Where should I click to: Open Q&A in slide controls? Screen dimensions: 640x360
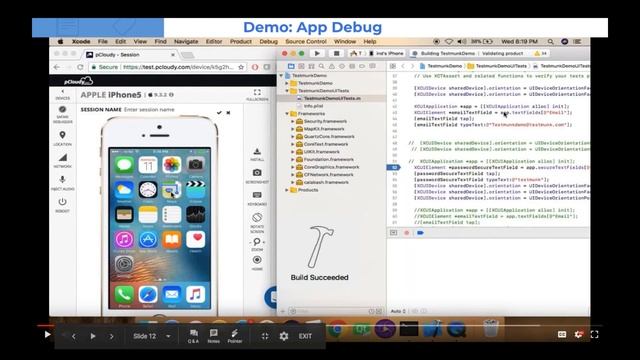click(193, 336)
